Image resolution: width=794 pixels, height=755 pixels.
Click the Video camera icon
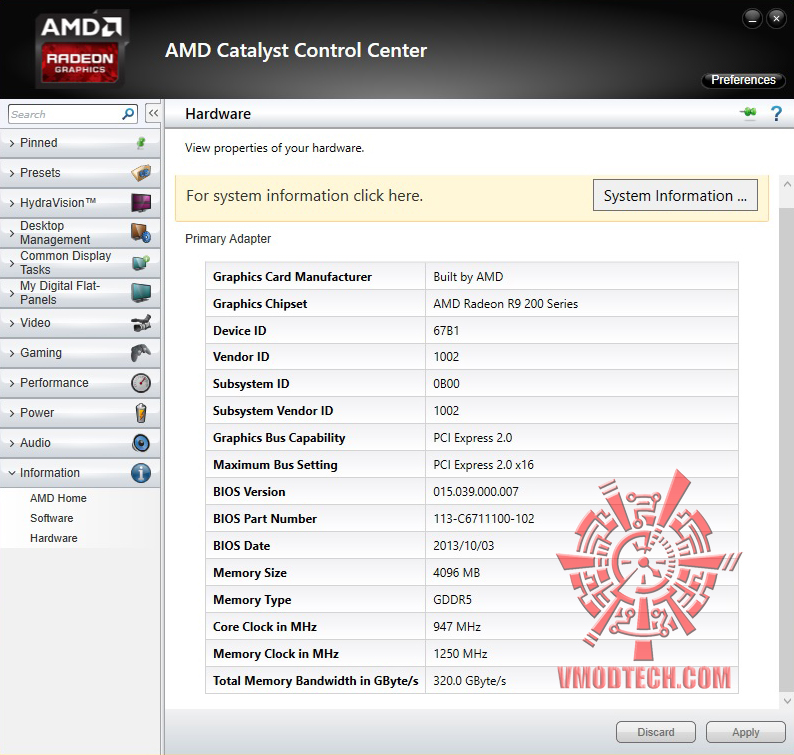pyautogui.click(x=141, y=323)
